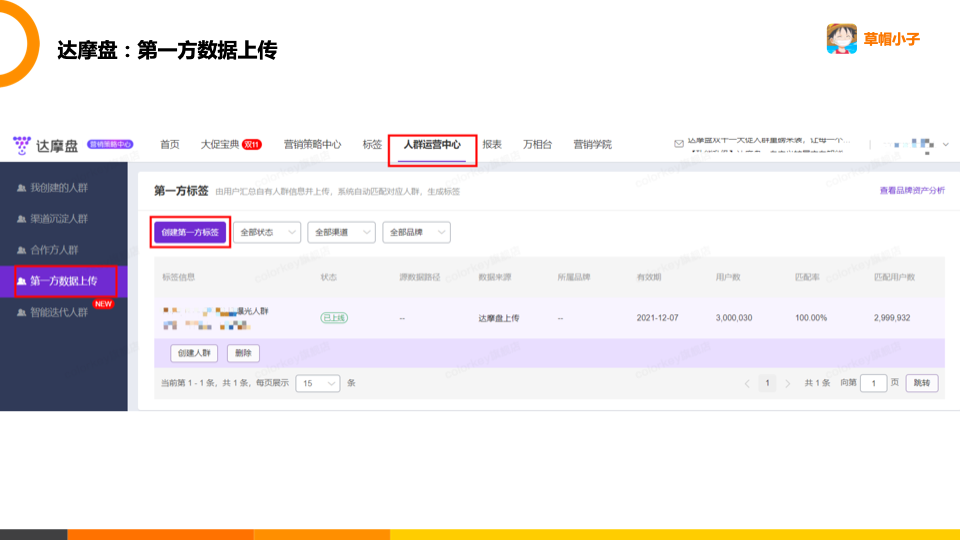Click the people icon beside 渠道沉淀人群
Screen dimensions: 960x540
pos(21,219)
